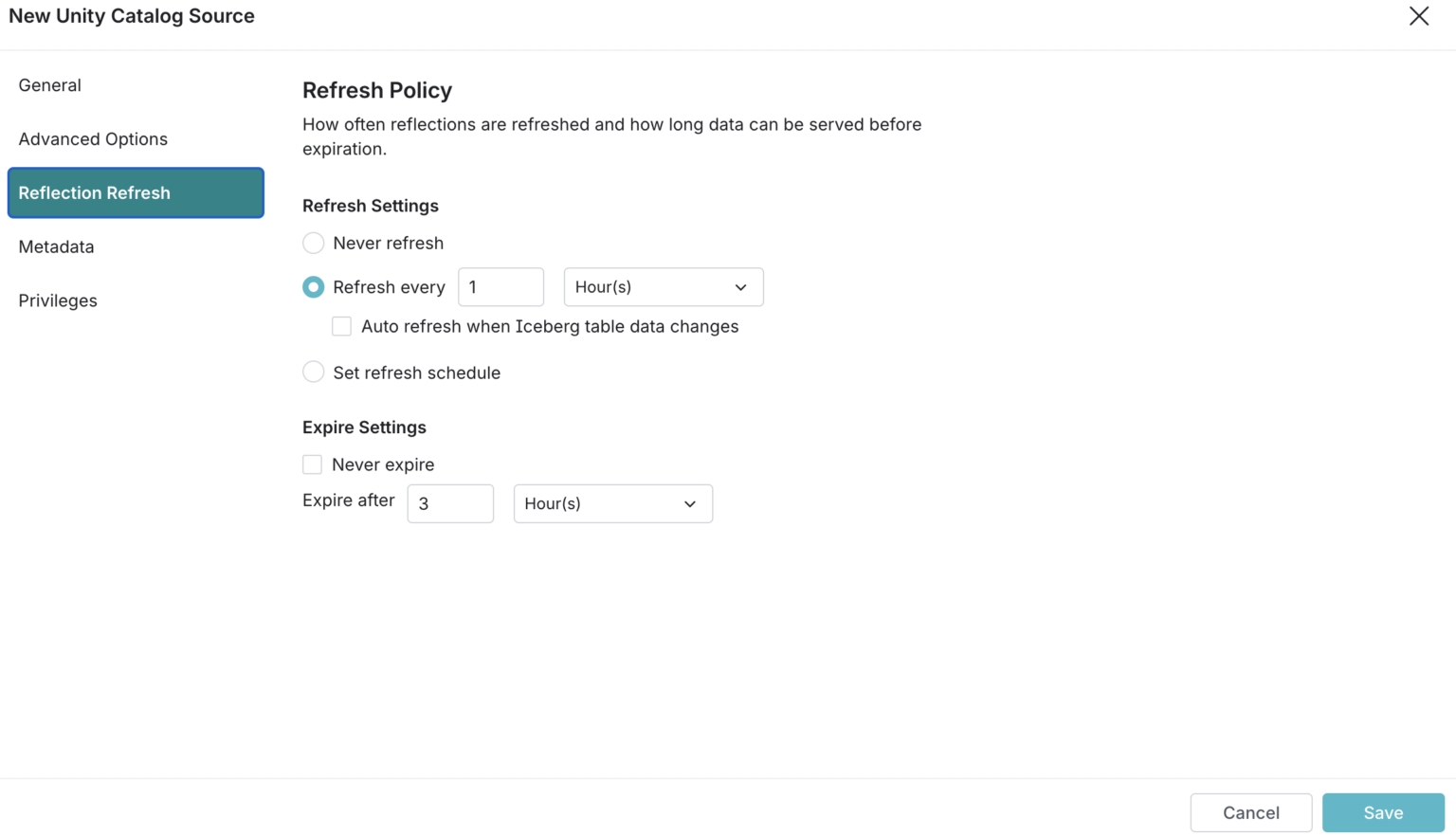View the Privileges tab
The height and width of the screenshot is (836, 1456).
click(x=57, y=300)
